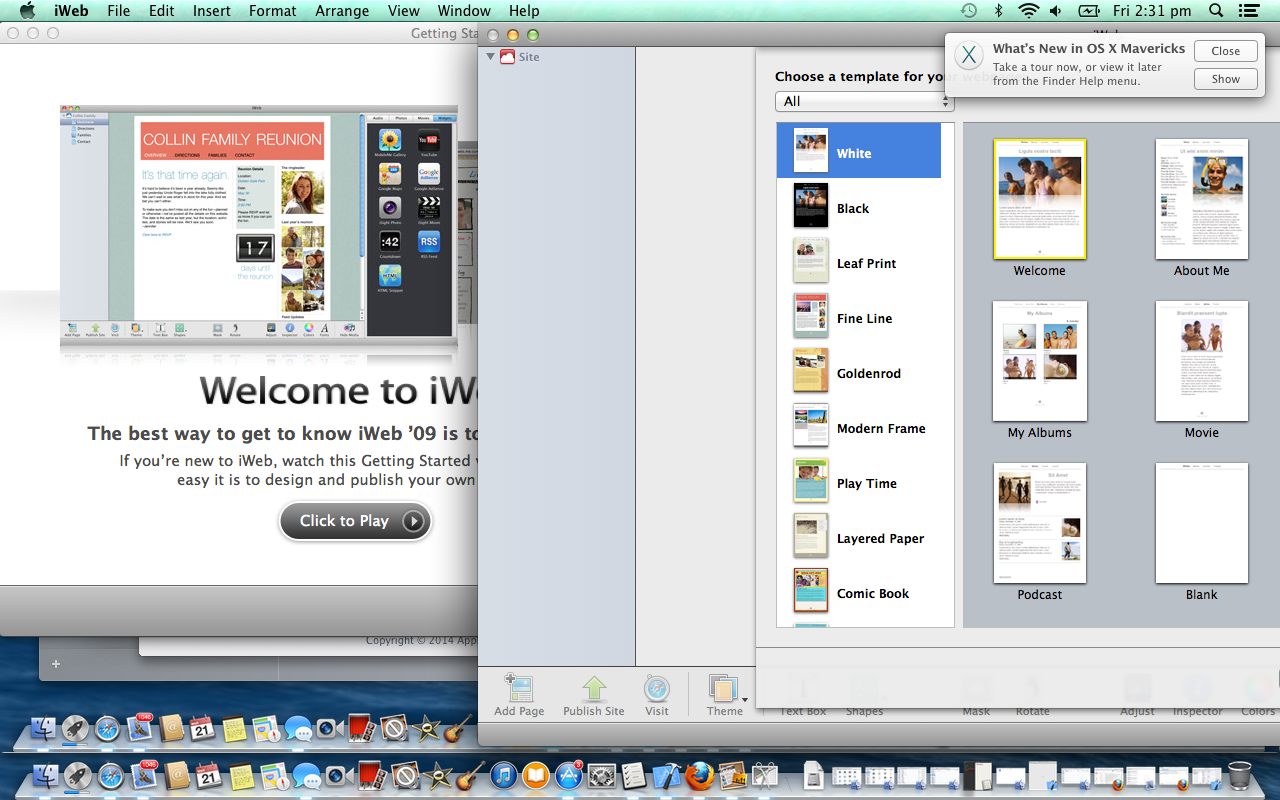Open the Notification Center icon
The width and height of the screenshot is (1280, 800).
pos(1248,11)
